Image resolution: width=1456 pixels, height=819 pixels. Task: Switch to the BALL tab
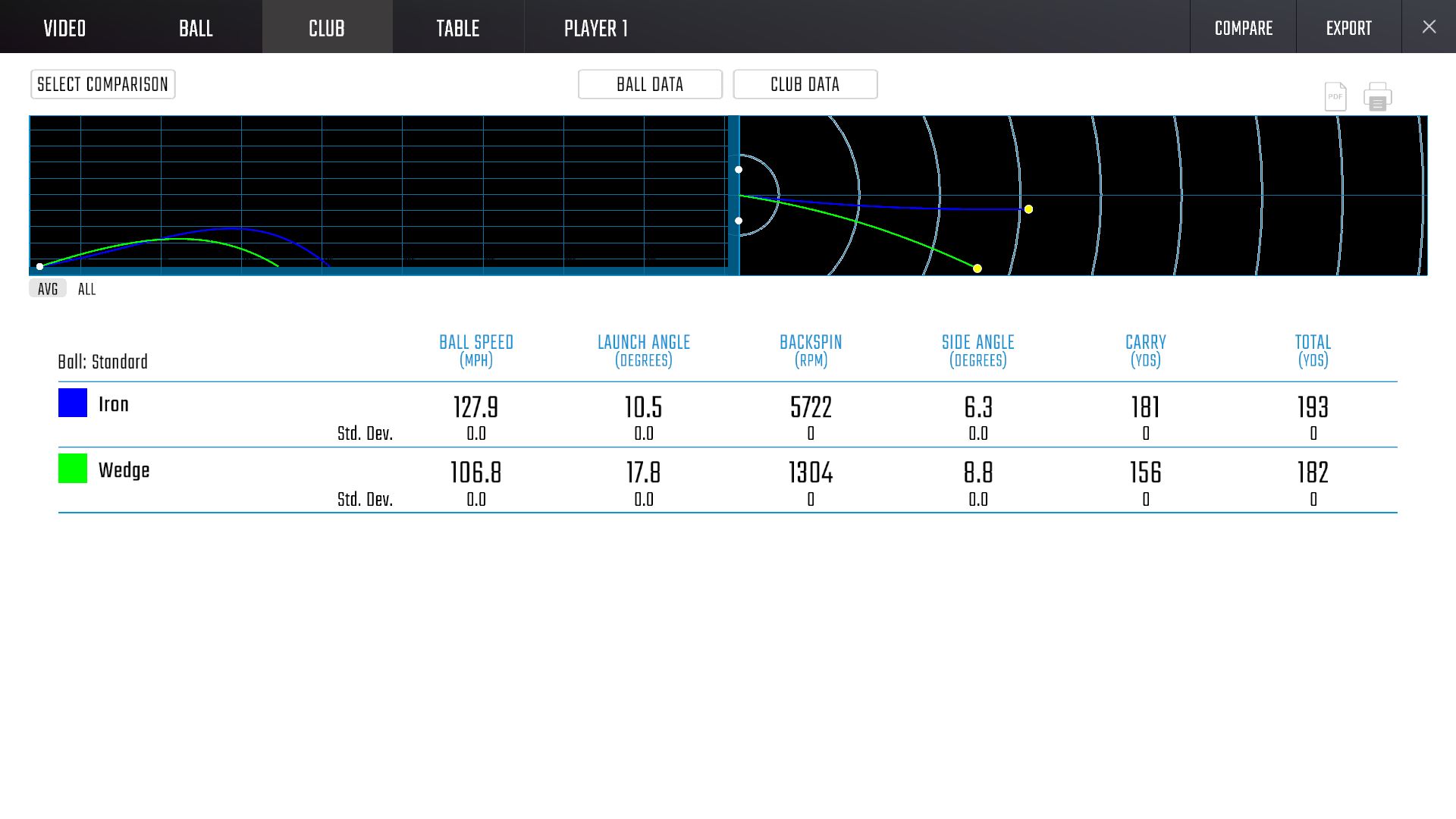tap(196, 28)
